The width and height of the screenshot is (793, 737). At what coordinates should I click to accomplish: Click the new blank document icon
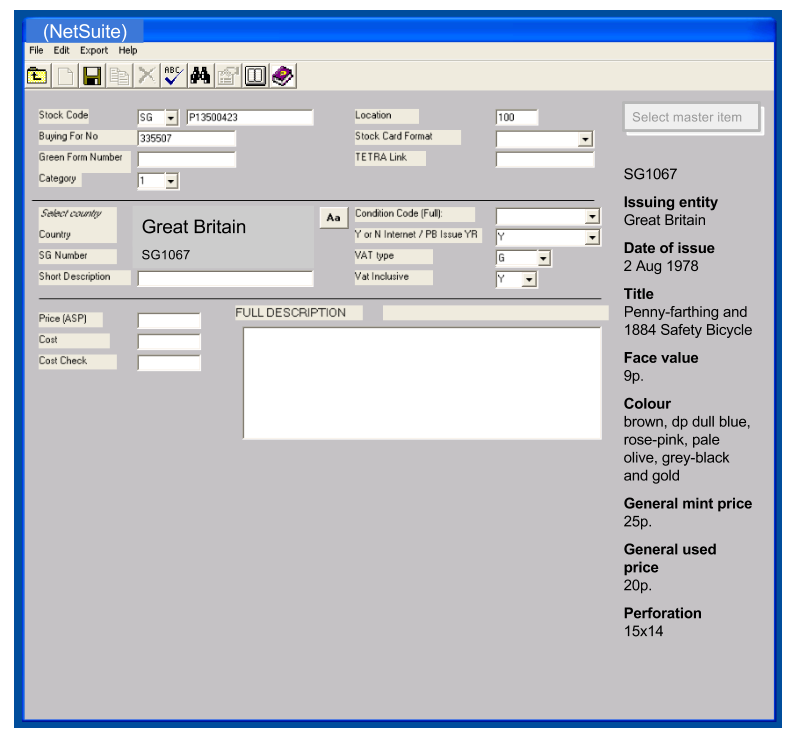(65, 76)
